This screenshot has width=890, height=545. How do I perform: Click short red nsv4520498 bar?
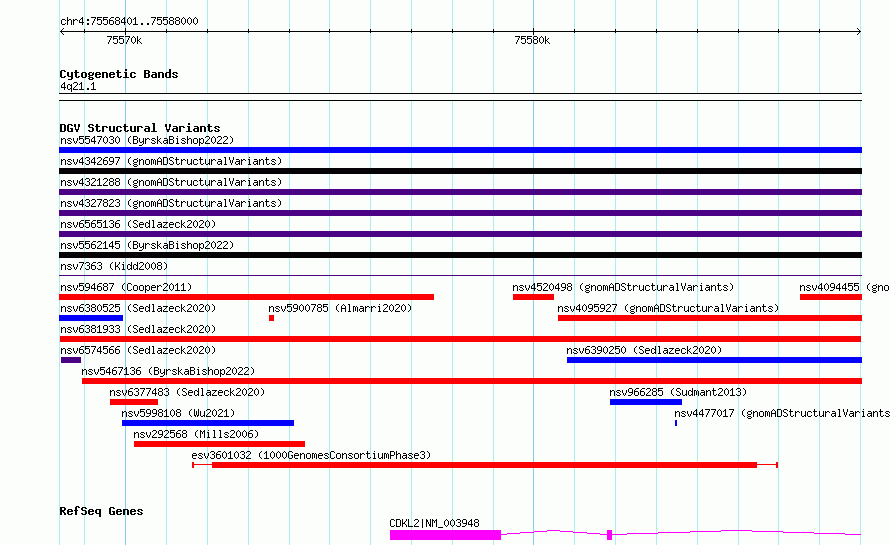coord(534,297)
